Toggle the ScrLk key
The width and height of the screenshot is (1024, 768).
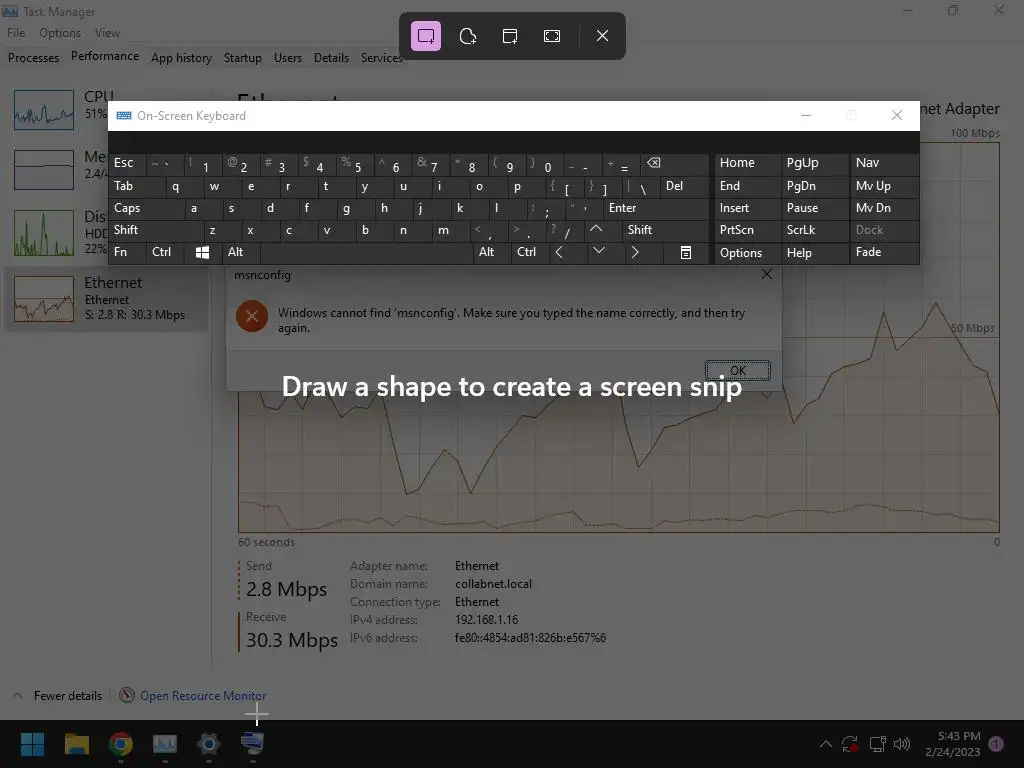pos(814,230)
